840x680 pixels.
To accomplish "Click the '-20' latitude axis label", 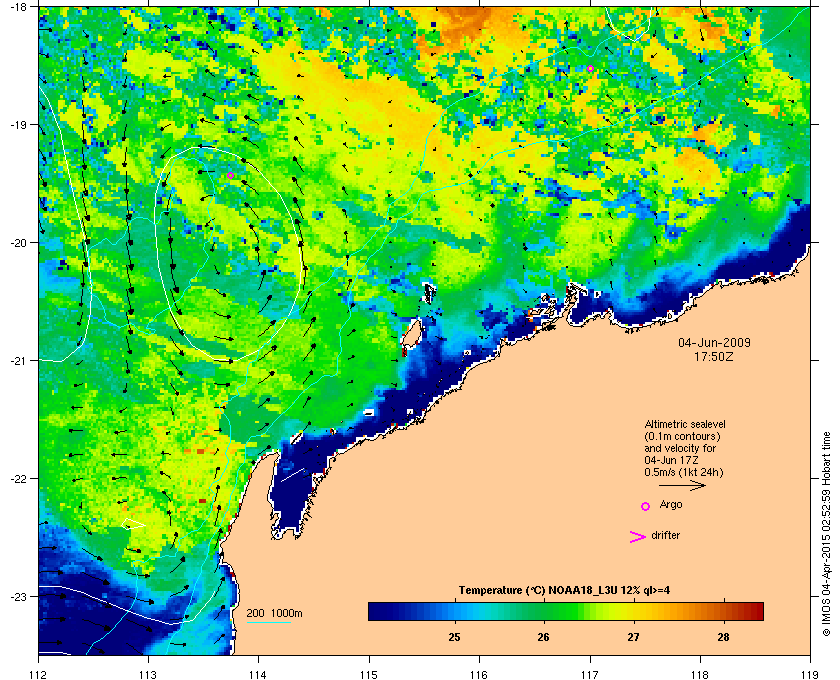I will point(17,243).
